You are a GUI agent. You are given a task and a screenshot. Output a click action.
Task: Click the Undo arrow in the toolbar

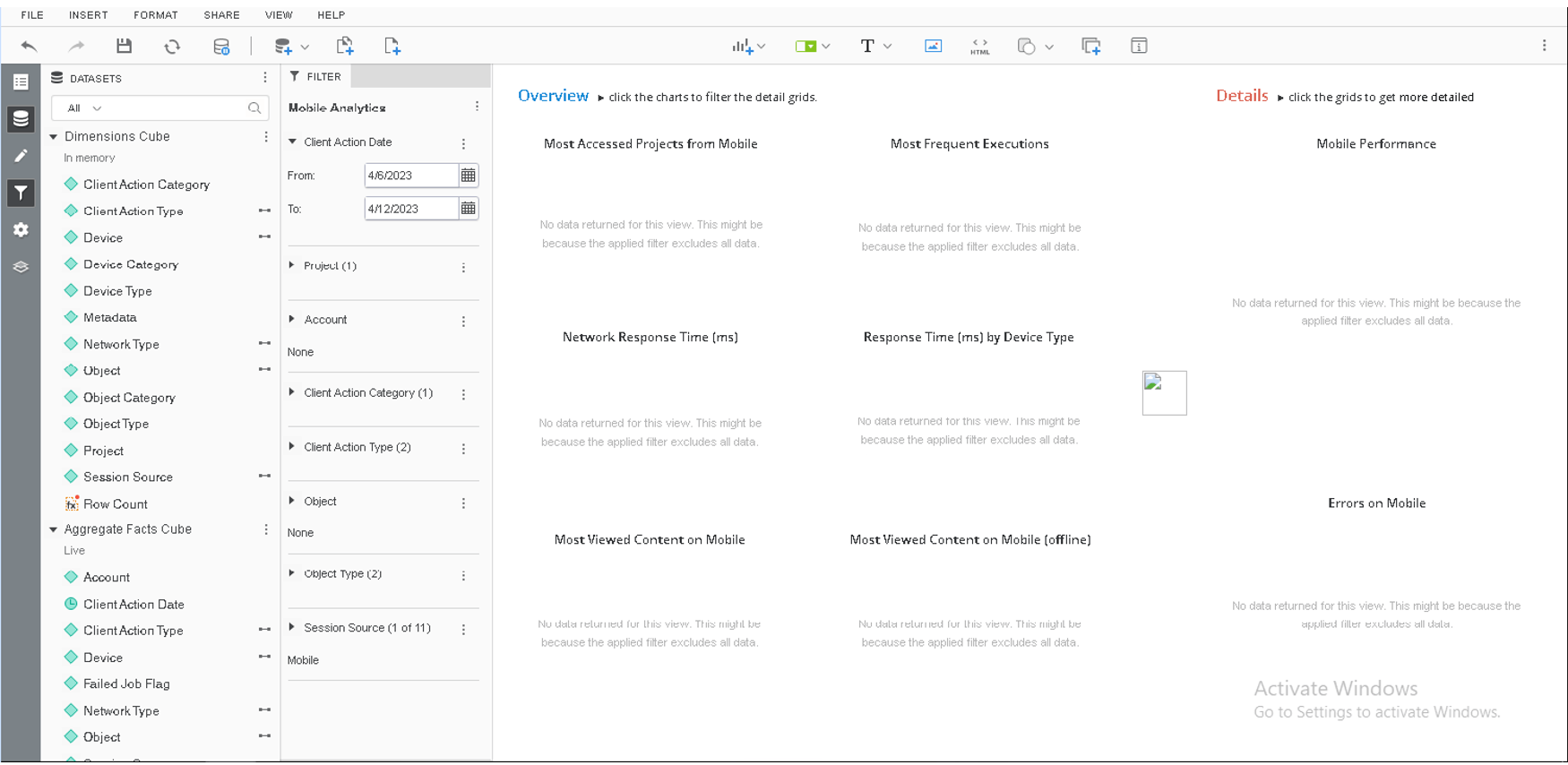click(29, 47)
